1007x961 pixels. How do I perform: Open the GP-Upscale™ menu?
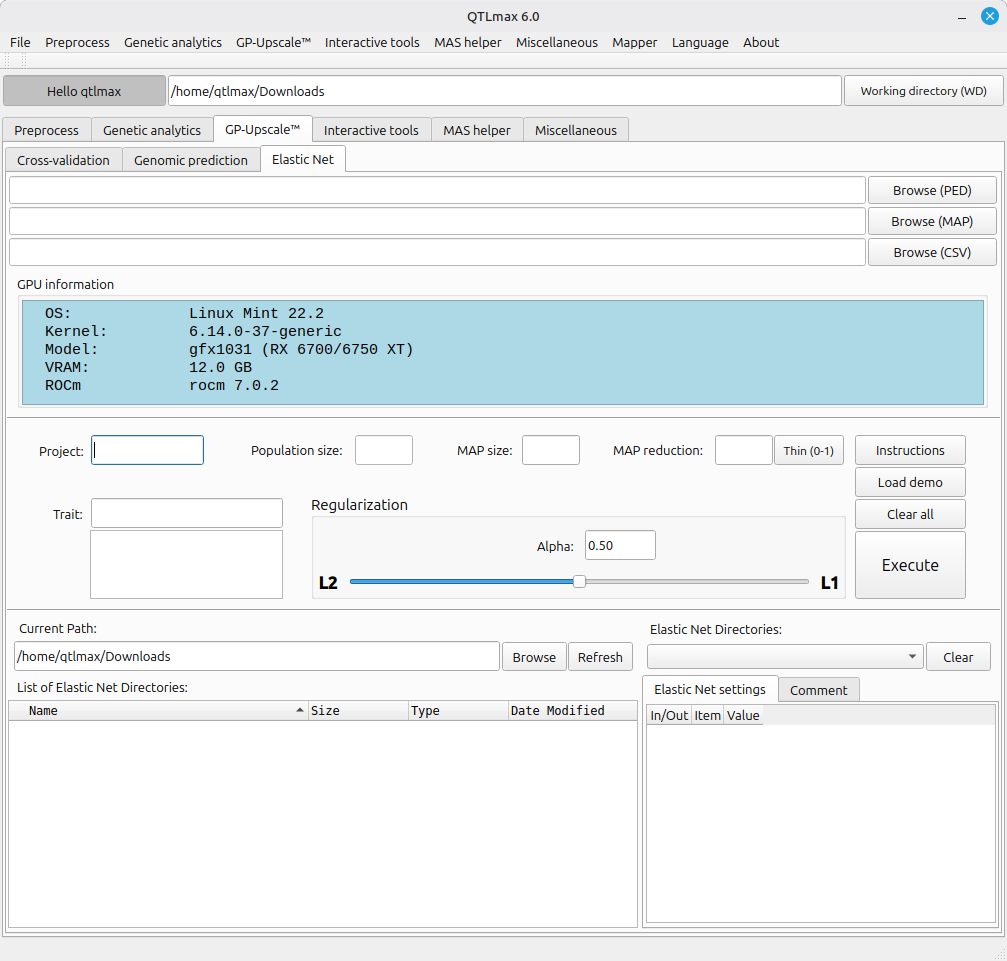[x=273, y=42]
